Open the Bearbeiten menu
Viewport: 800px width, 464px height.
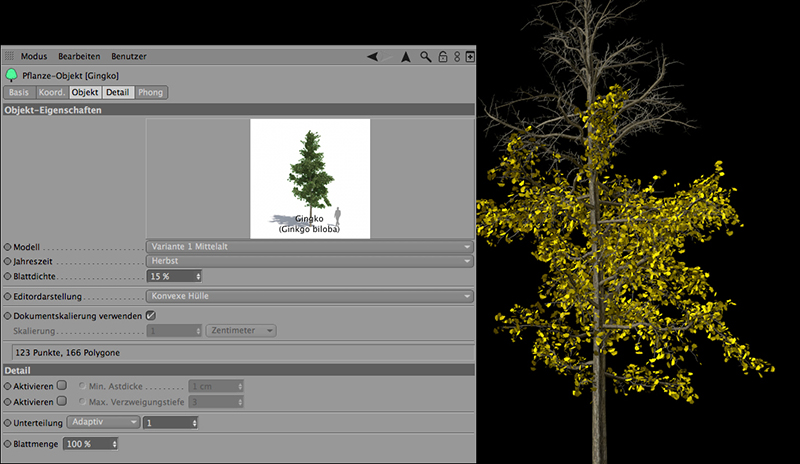78,57
